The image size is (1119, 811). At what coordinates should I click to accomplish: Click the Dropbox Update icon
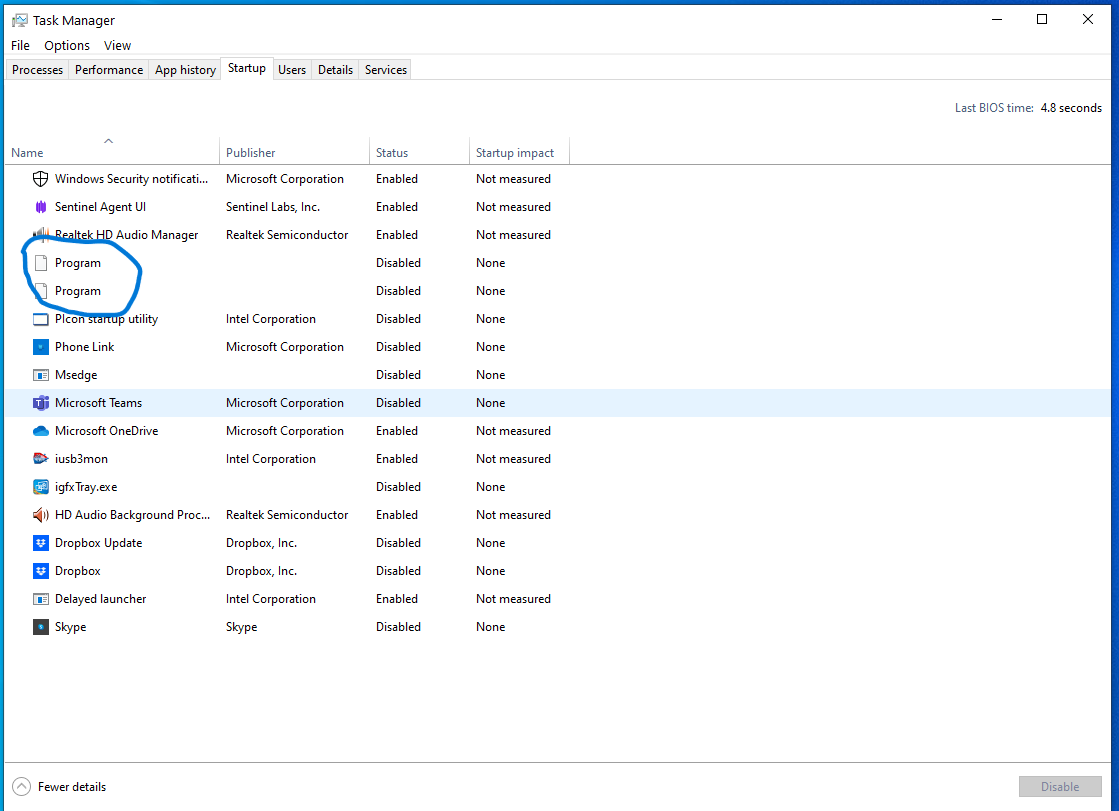41,543
